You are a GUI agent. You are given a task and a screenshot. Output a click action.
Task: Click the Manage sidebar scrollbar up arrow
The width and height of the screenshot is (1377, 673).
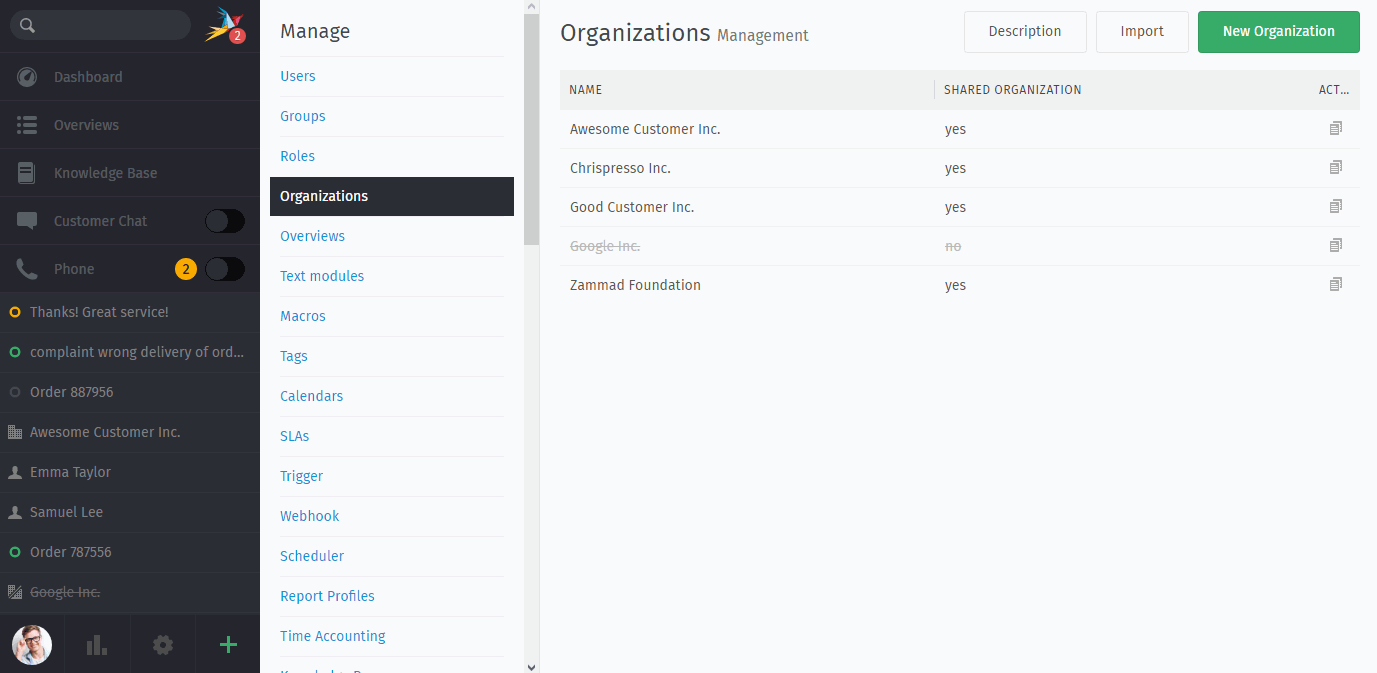point(531,7)
